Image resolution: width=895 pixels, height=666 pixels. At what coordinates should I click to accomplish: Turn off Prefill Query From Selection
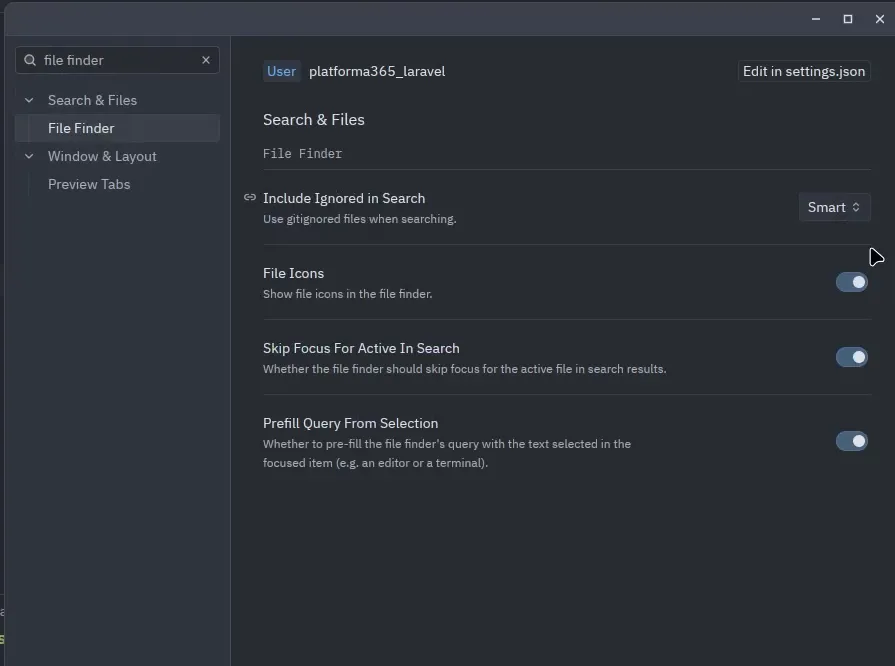[852, 441]
